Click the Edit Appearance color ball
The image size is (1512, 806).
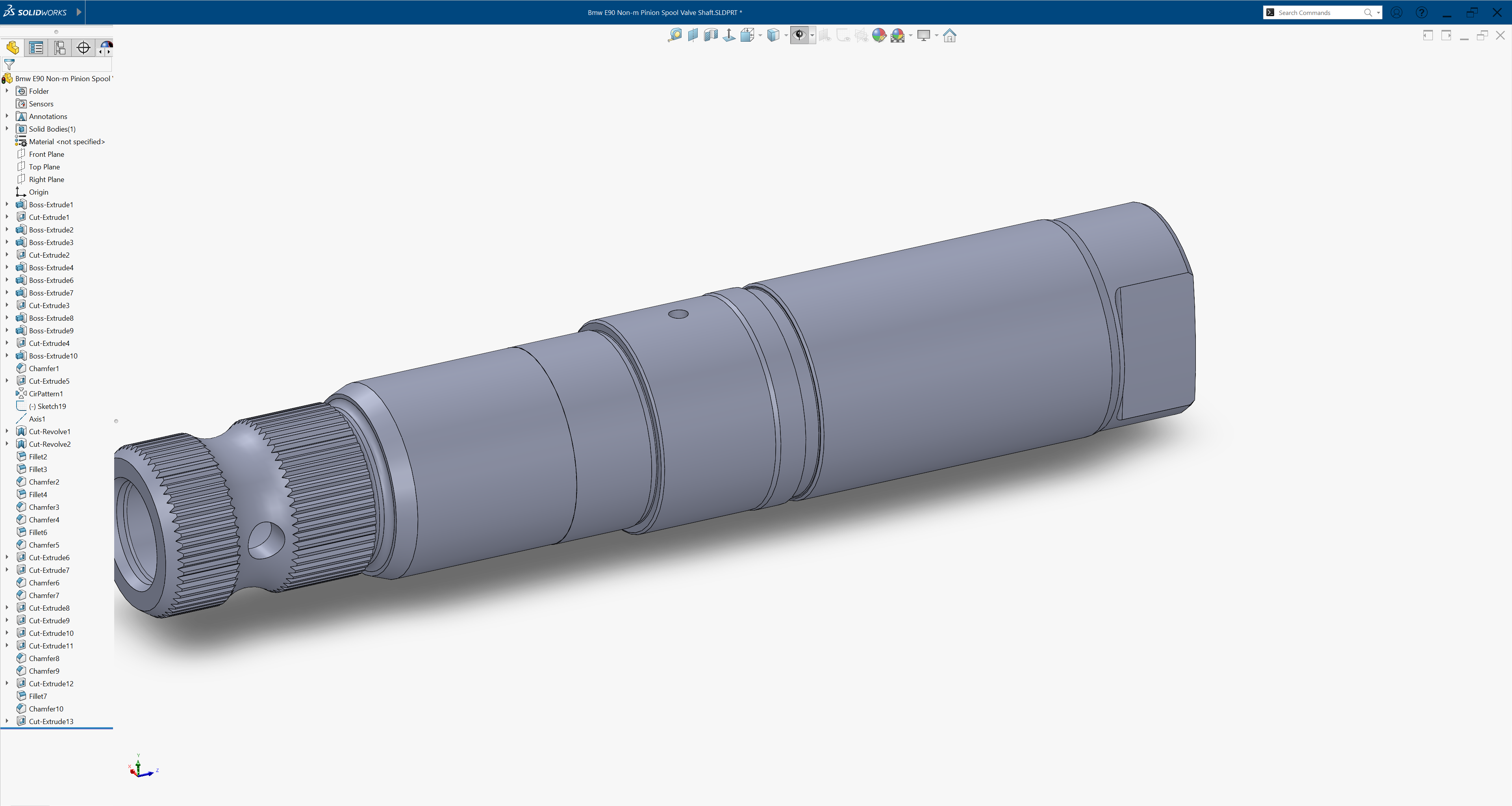coord(879,35)
